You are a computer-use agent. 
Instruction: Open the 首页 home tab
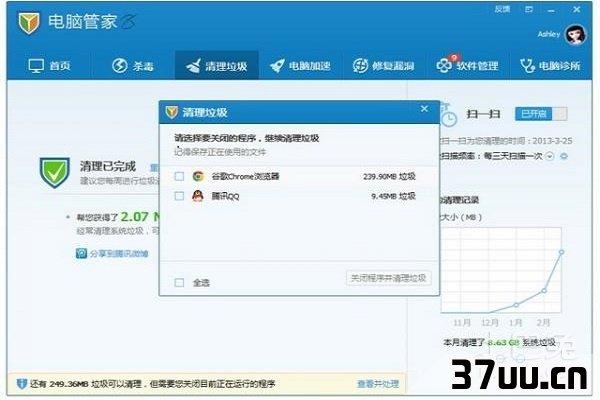point(49,65)
